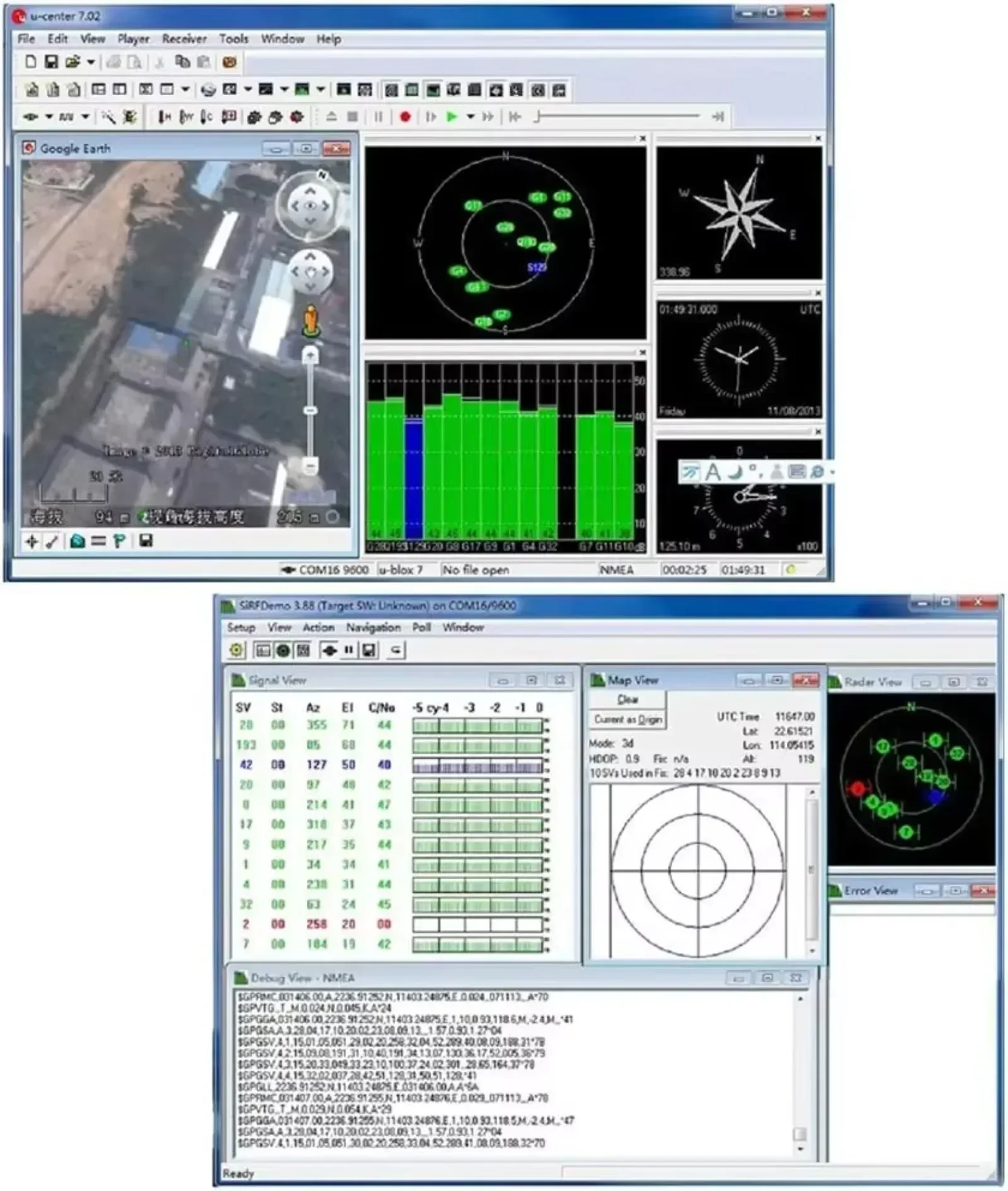Open the Receiver menu in u-center
The image size is (1008, 1191).
coord(184,39)
